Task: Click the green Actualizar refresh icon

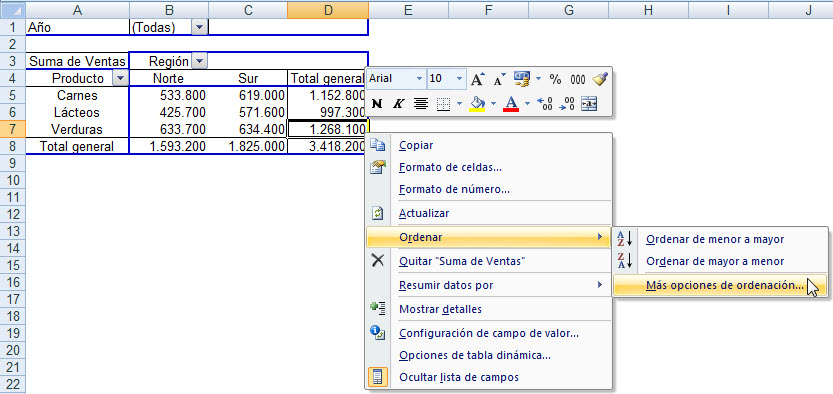Action: [377, 213]
